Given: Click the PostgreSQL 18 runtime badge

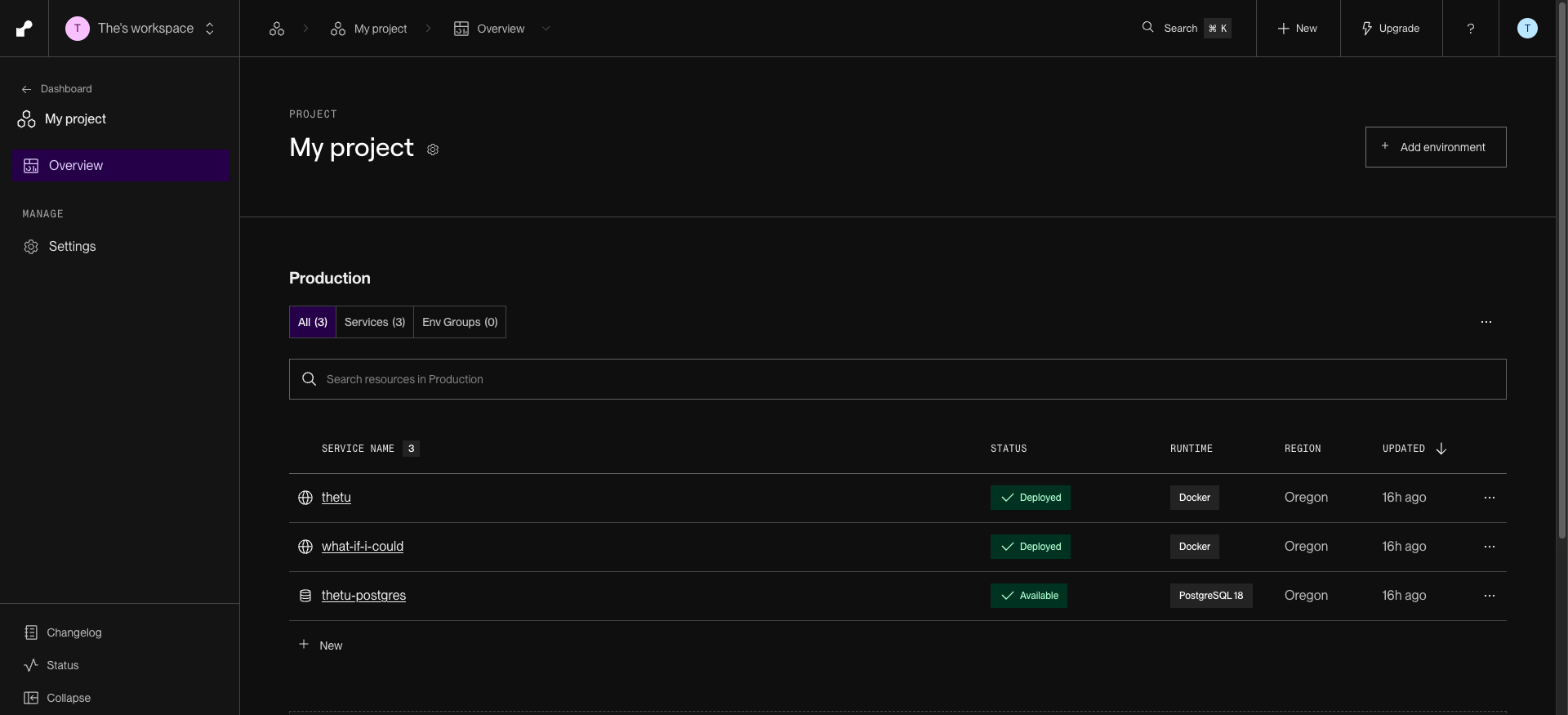Looking at the screenshot, I should [1211, 596].
